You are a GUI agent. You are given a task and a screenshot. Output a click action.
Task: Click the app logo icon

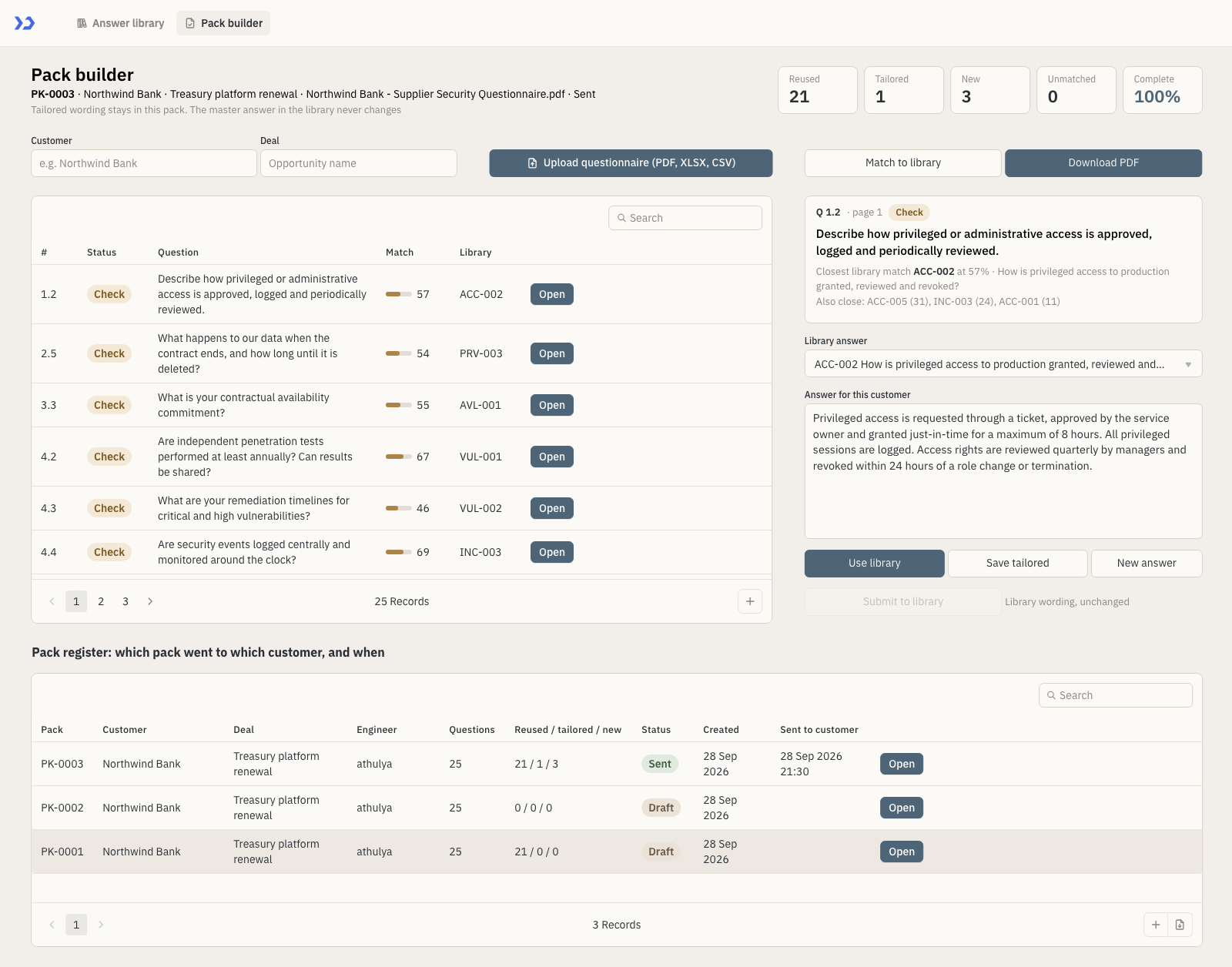25,23
